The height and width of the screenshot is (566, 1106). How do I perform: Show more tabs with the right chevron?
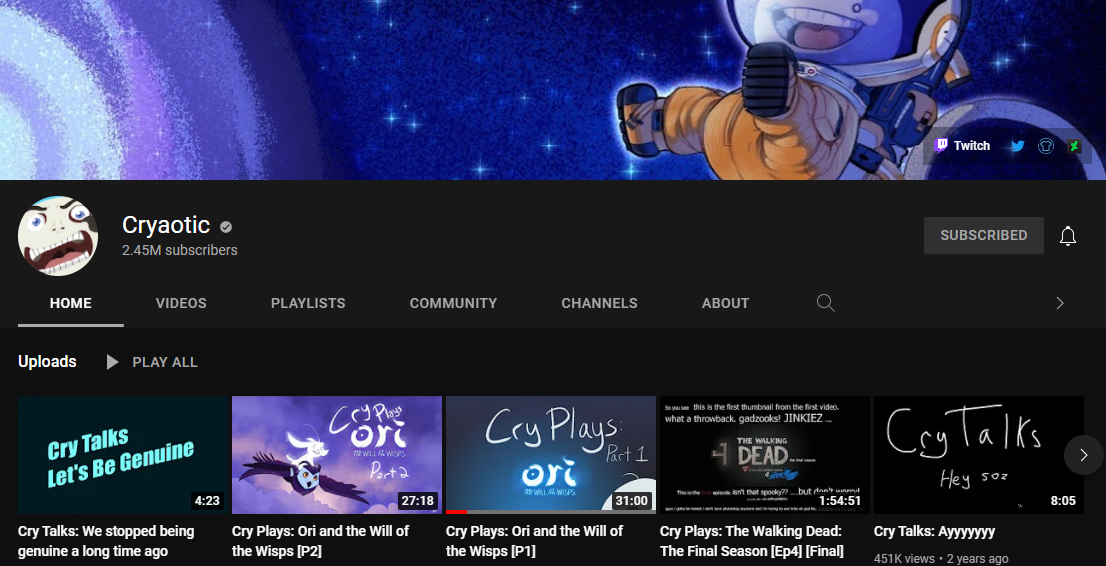point(1059,303)
